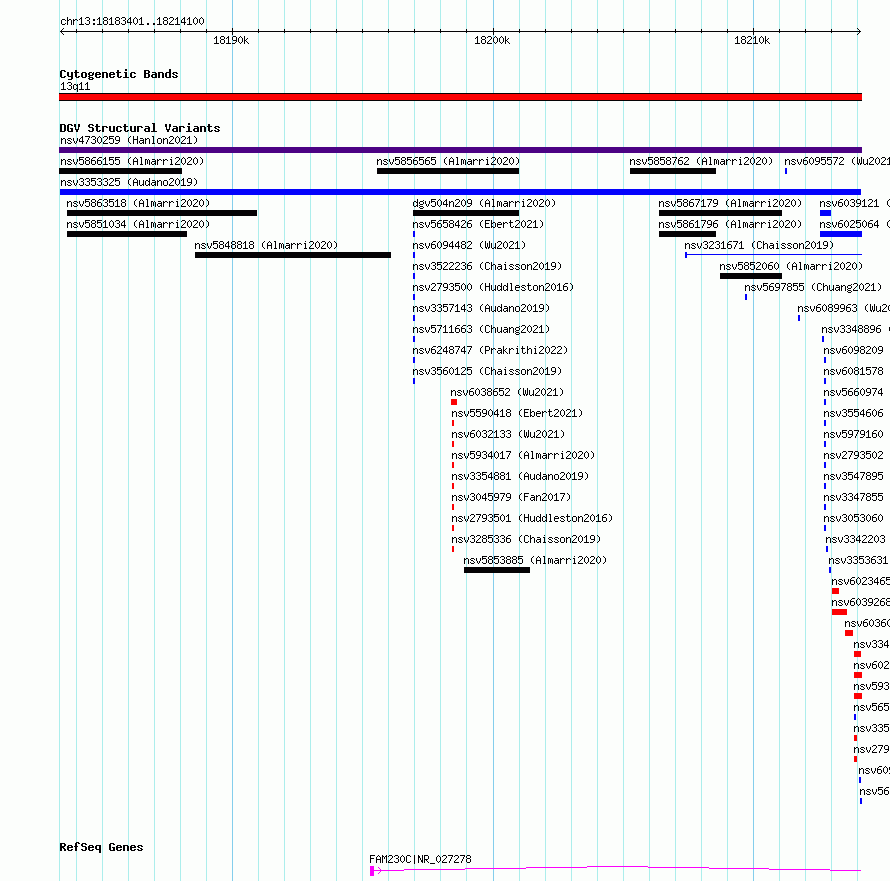Screen dimensions: 890x881
Task: Select nsv5934017 (Almarri2020) label
Action: pos(523,455)
